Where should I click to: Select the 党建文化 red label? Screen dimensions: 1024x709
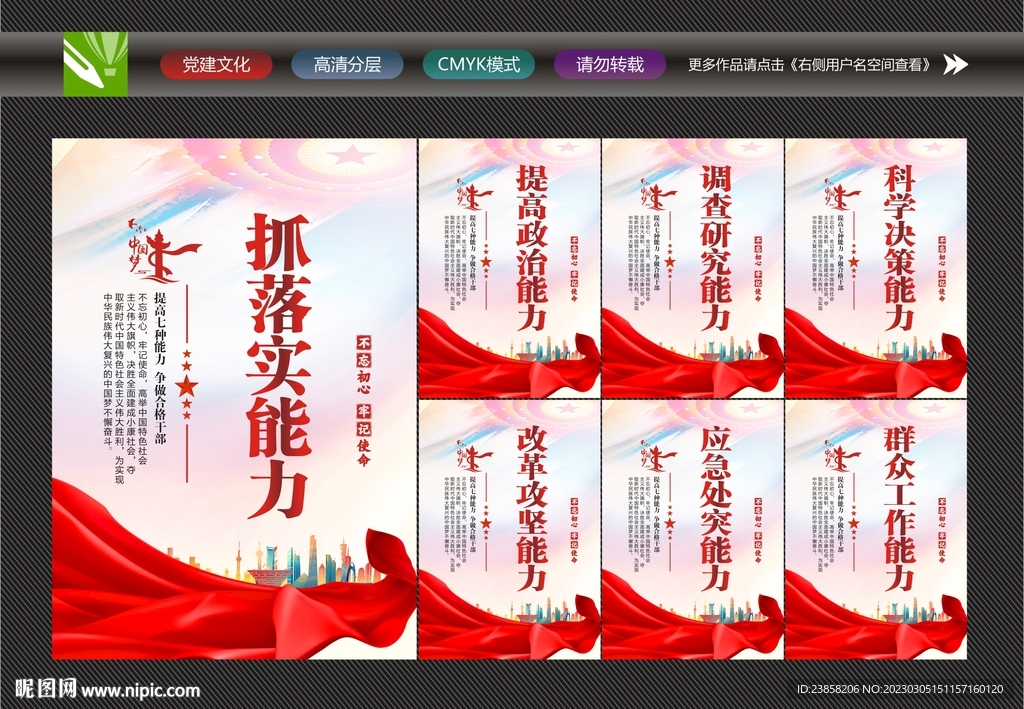[x=216, y=64]
